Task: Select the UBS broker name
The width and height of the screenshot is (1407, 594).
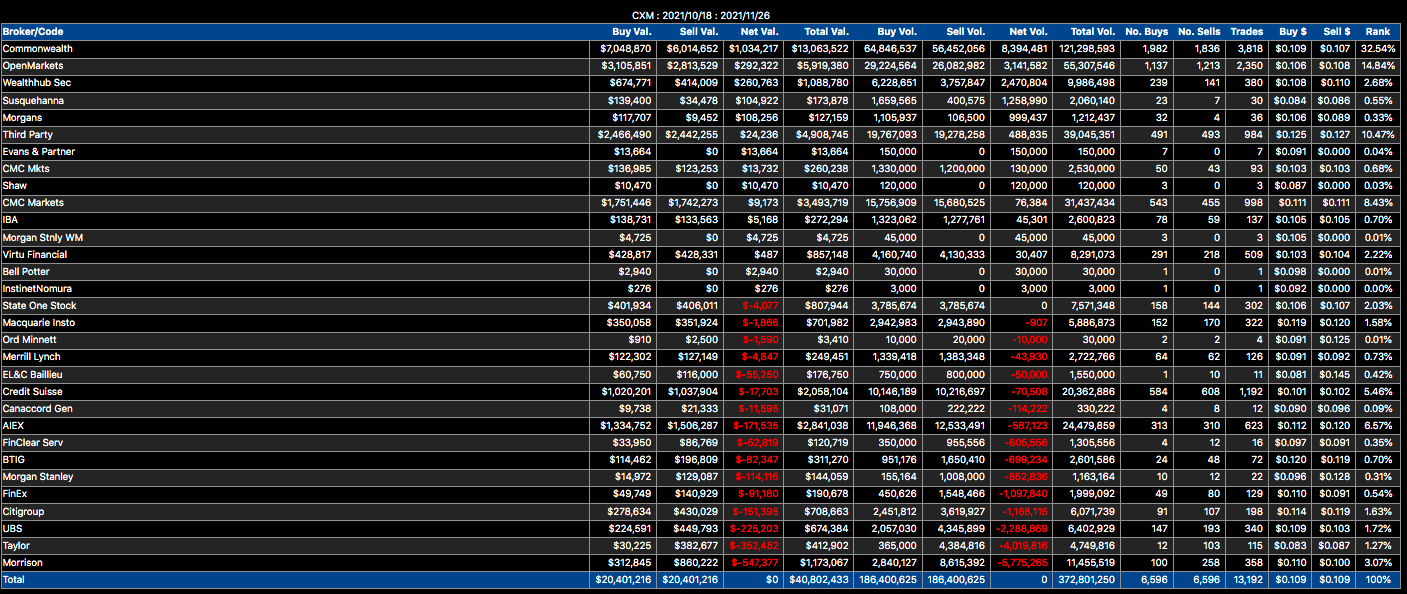Action: 12,529
